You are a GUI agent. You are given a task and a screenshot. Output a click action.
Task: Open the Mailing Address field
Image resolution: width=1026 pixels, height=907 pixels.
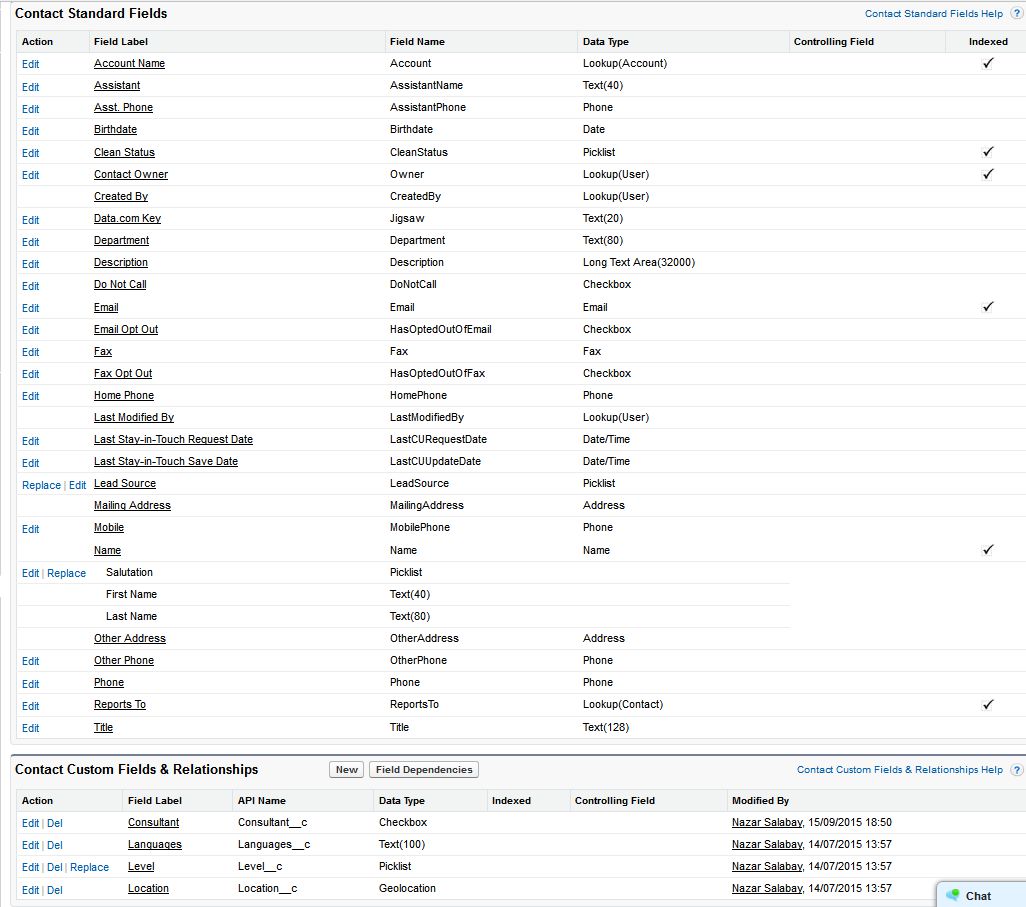[x=132, y=505]
